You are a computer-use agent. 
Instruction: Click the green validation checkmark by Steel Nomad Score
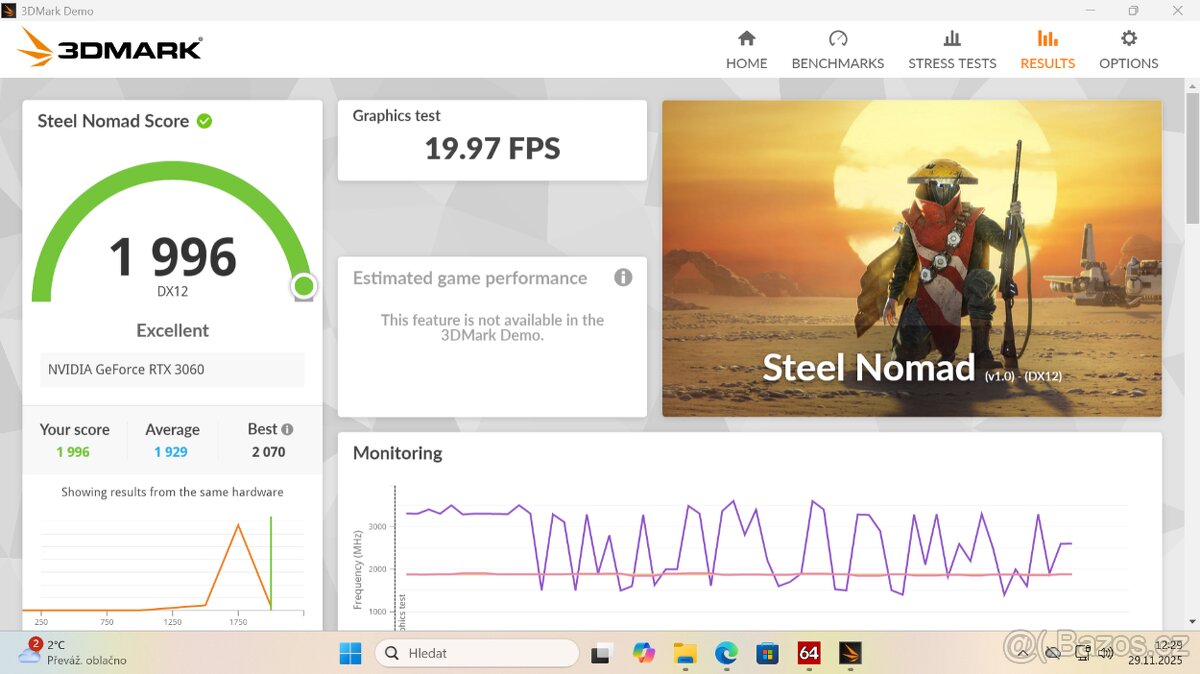click(x=205, y=121)
